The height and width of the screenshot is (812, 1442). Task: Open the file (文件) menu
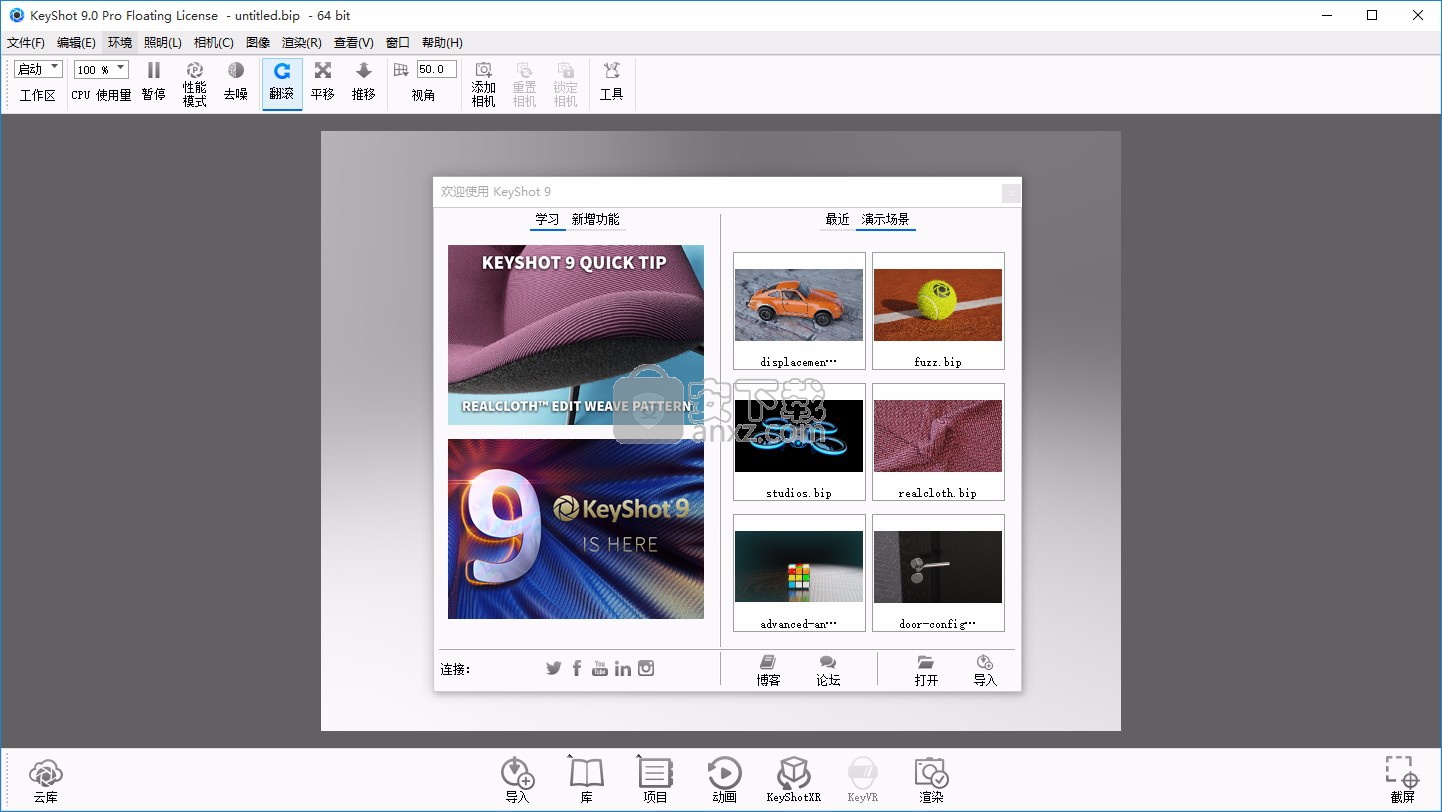26,43
